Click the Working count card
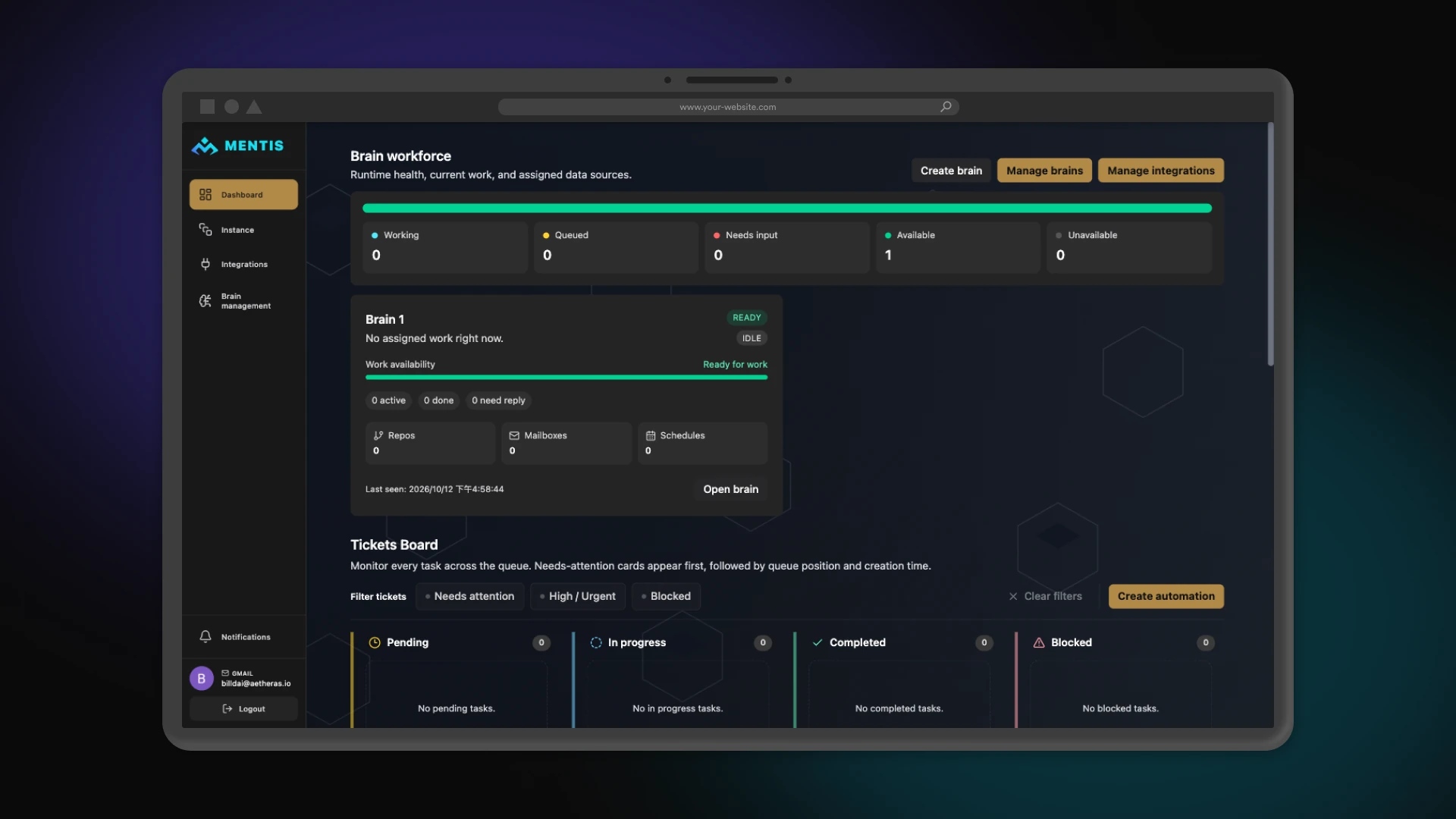 coord(444,247)
